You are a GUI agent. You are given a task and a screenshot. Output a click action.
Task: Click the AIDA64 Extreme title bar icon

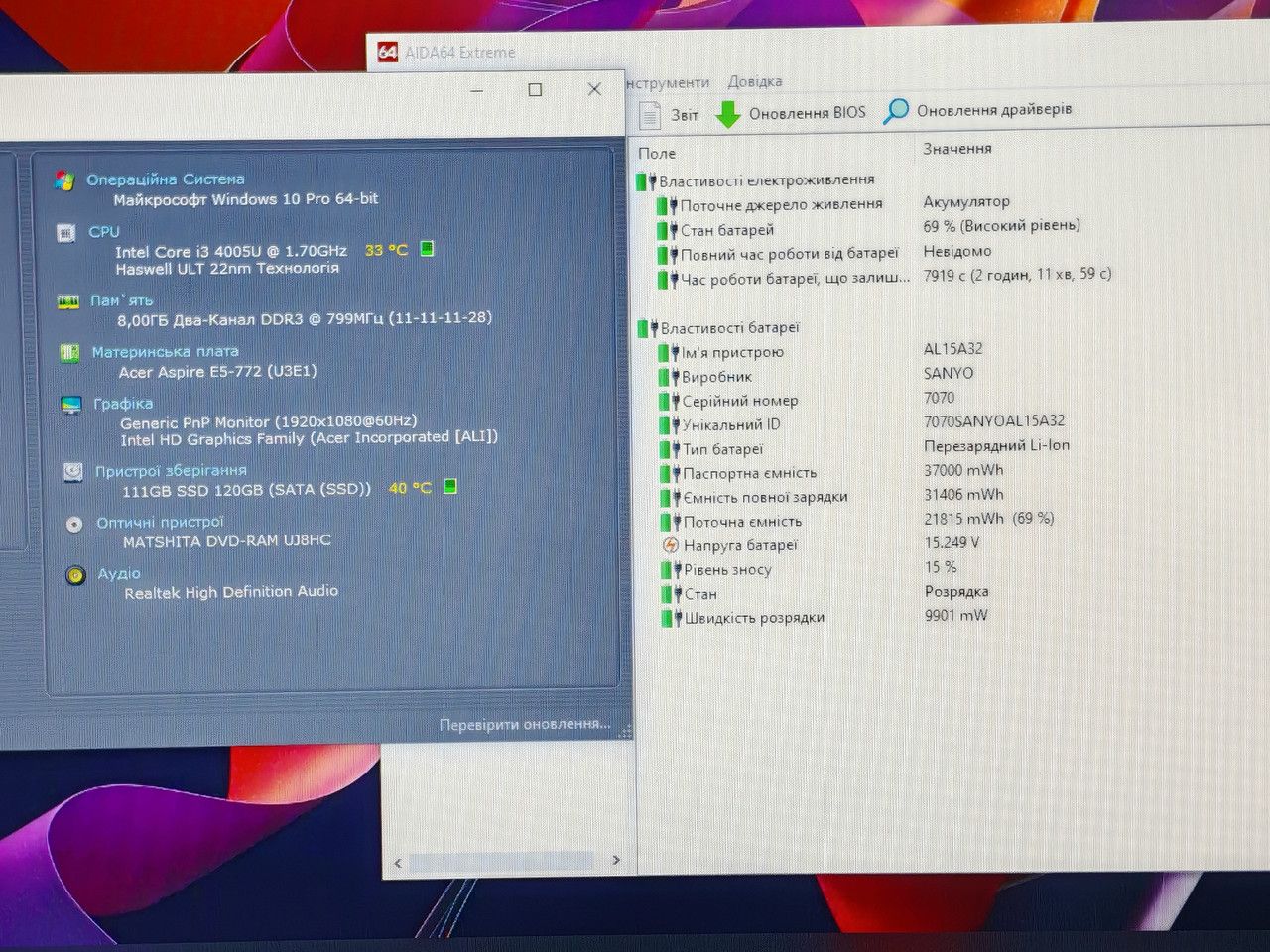(x=388, y=52)
